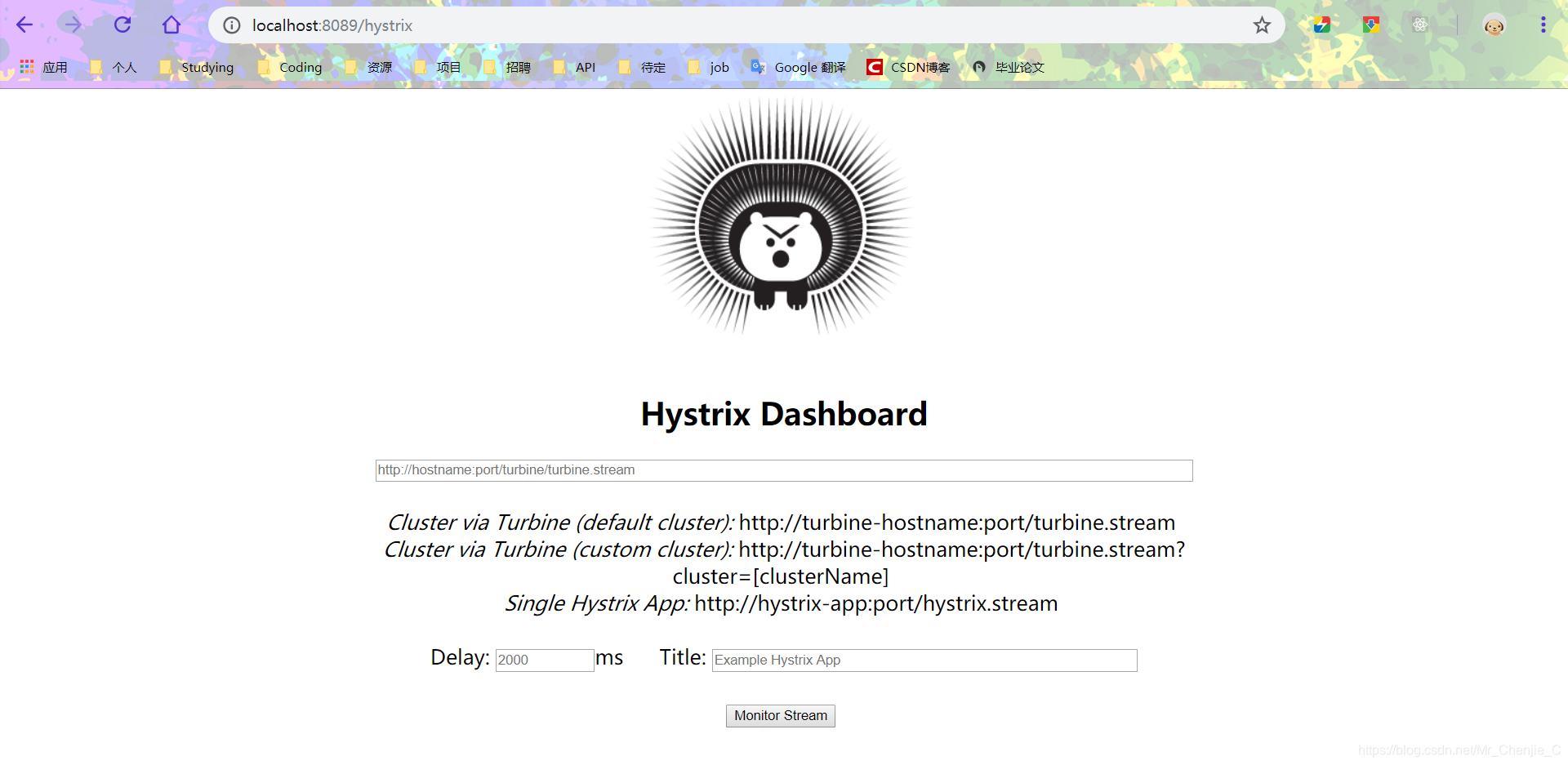Go back using browser back arrow

(24, 25)
